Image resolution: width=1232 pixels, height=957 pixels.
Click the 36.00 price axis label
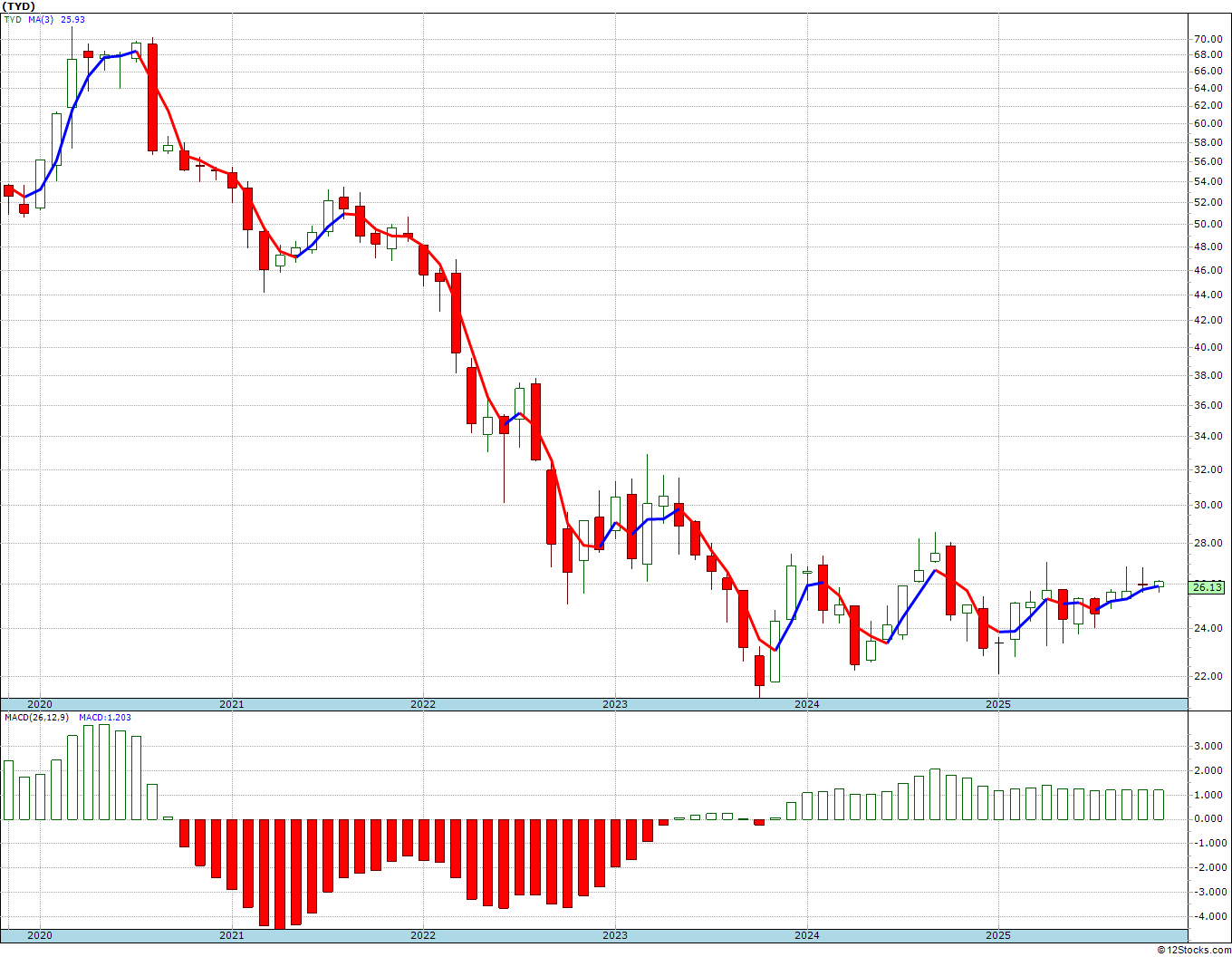click(x=1208, y=405)
